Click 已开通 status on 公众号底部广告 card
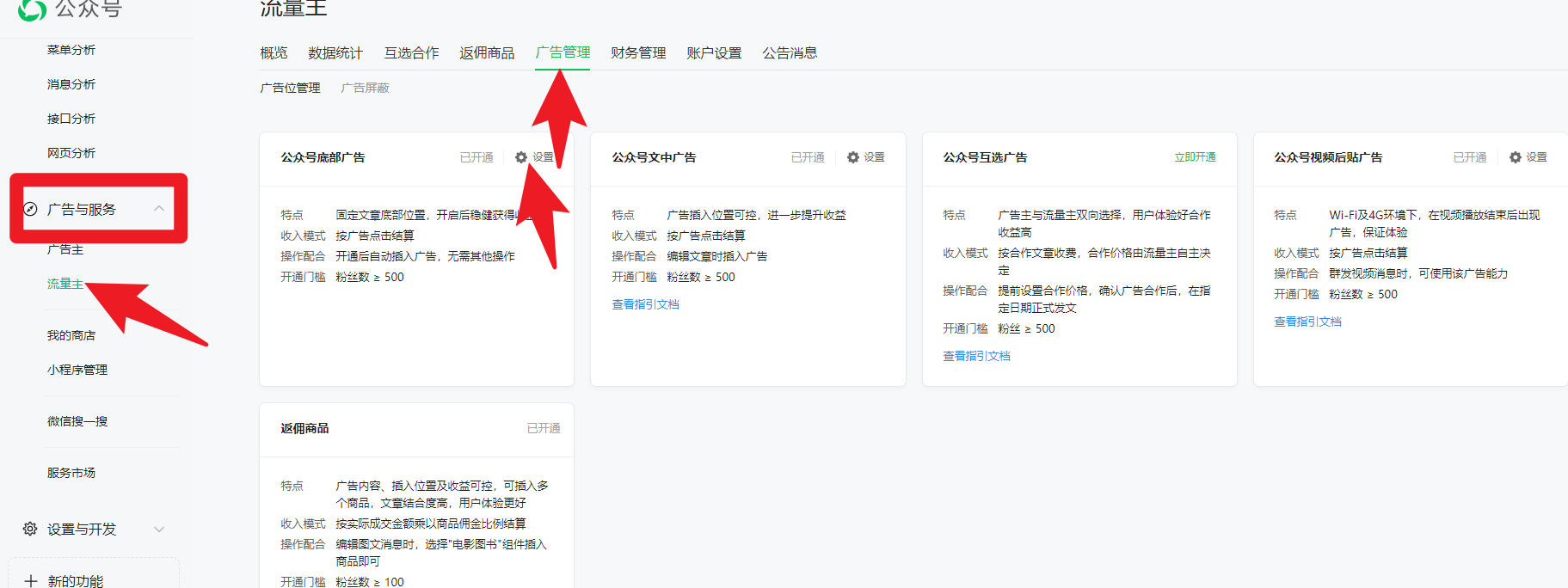The height and width of the screenshot is (588, 1568). (x=477, y=157)
